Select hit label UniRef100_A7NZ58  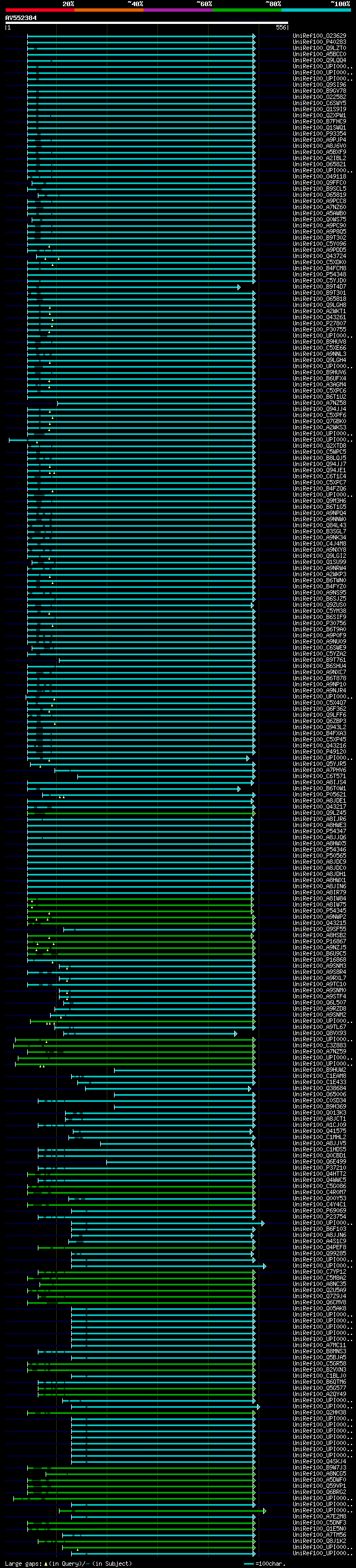click(x=319, y=403)
